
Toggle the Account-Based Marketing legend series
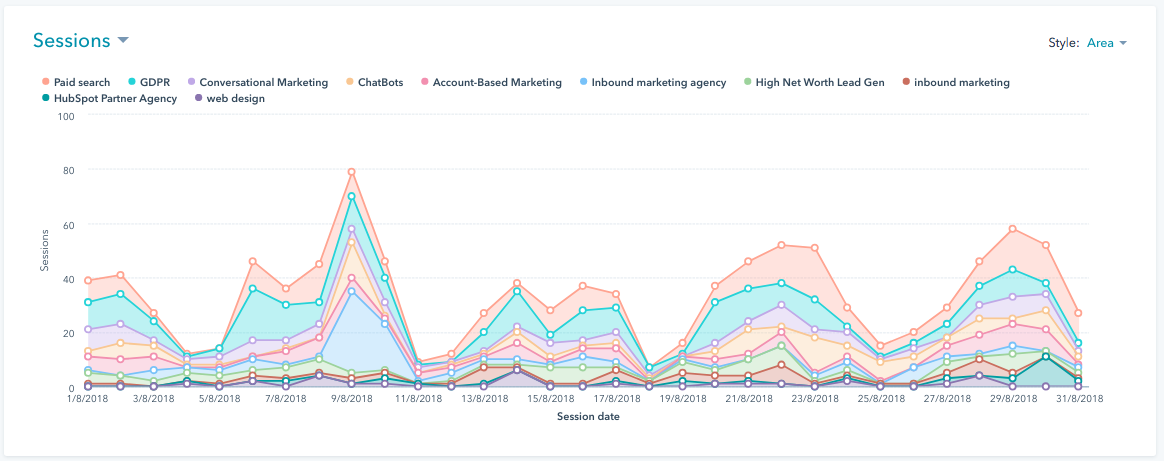490,82
